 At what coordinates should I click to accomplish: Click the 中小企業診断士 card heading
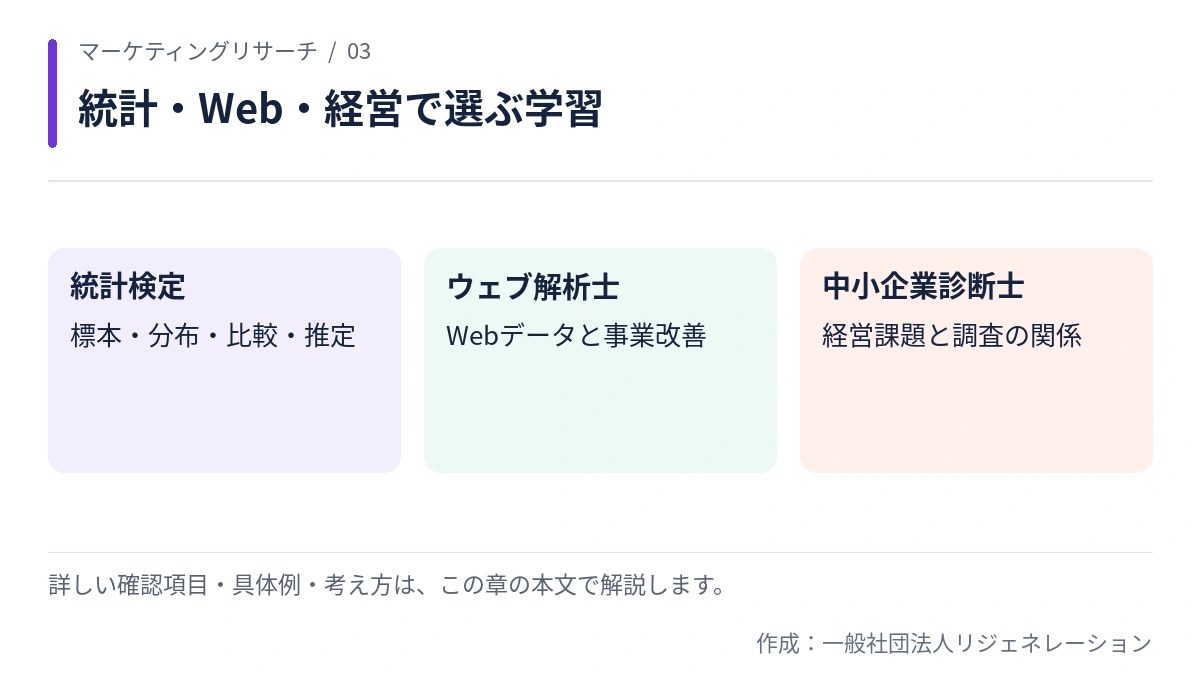point(923,288)
